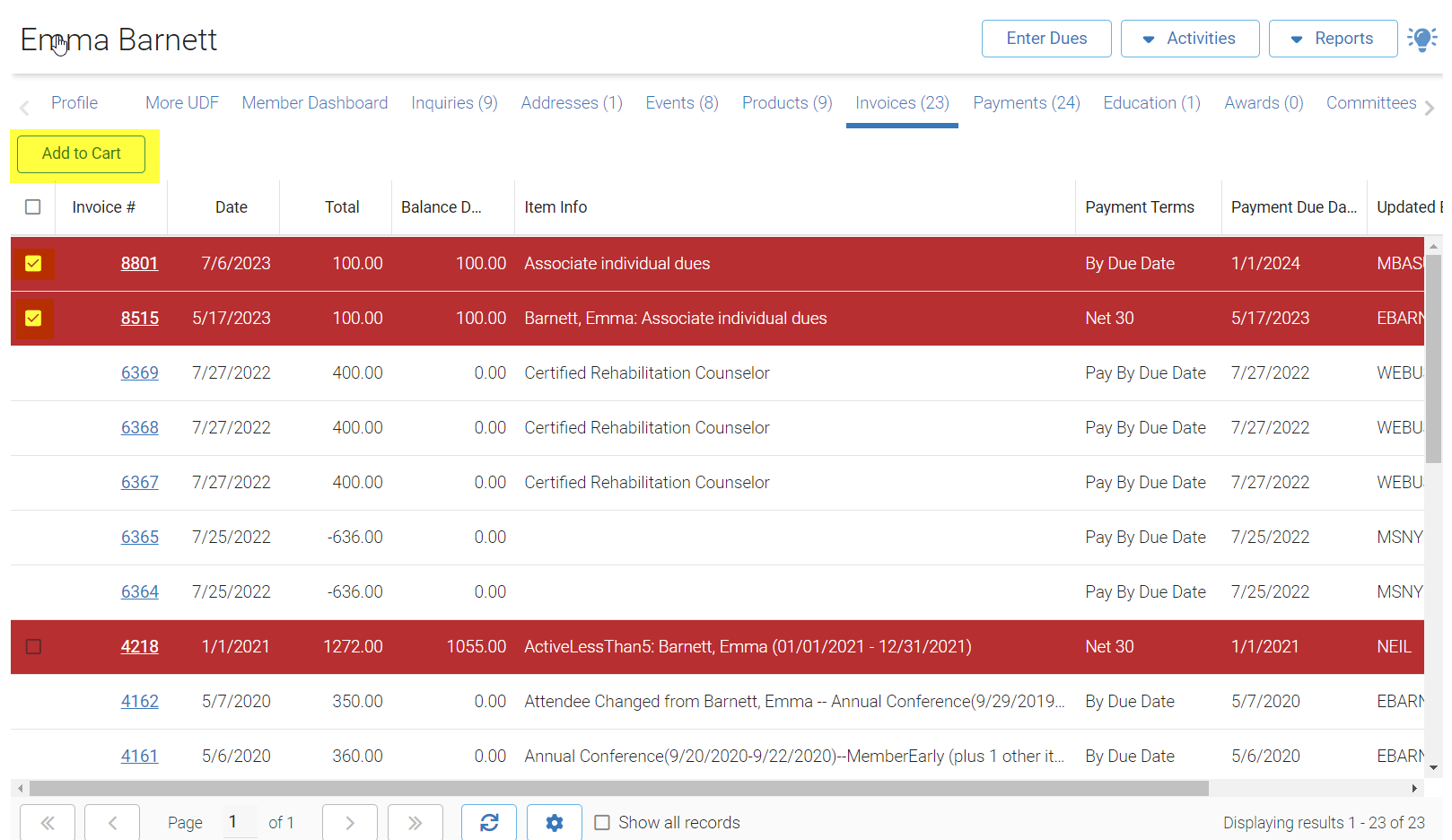Image resolution: width=1452 pixels, height=840 pixels.
Task: Click the horizontal scrollbar left arrow
Action: [20, 788]
